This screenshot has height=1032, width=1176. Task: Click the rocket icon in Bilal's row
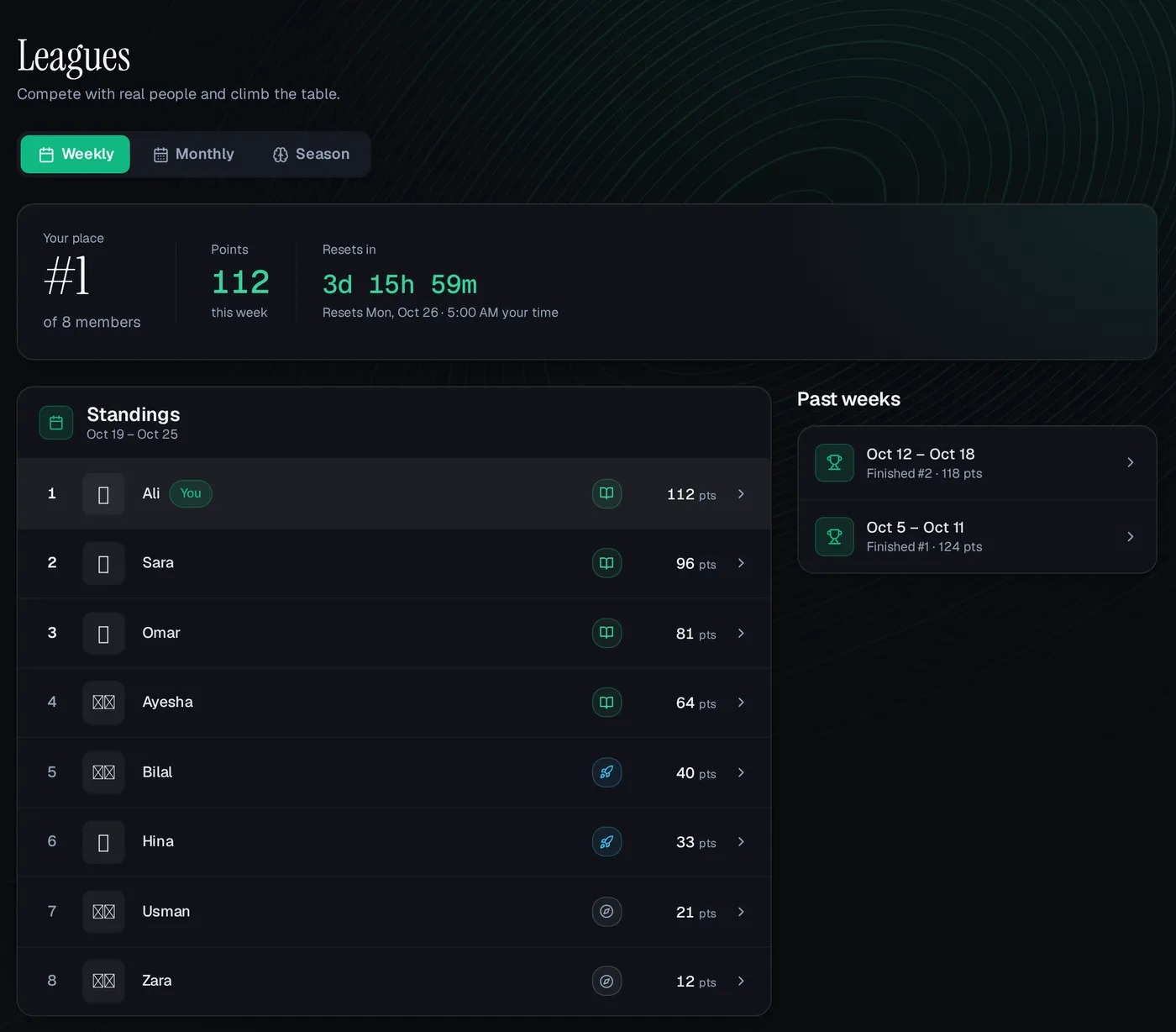pos(606,772)
